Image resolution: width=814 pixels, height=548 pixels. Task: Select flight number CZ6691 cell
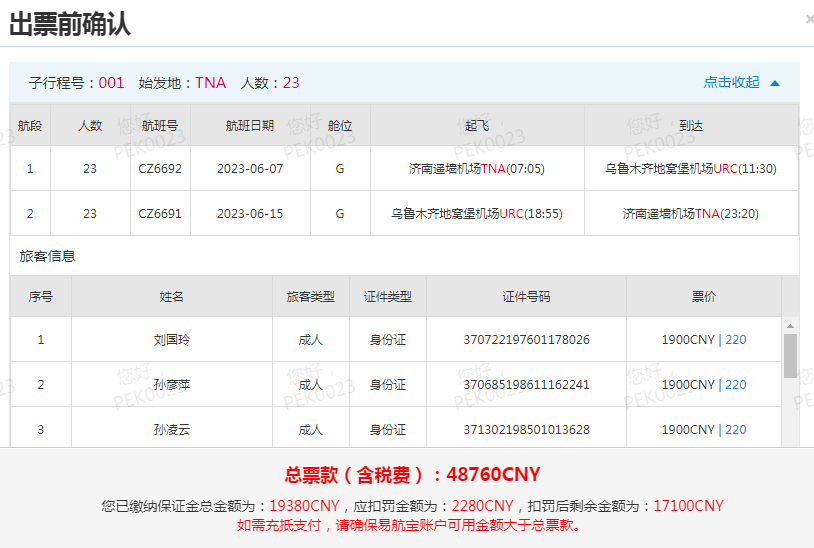coord(160,214)
